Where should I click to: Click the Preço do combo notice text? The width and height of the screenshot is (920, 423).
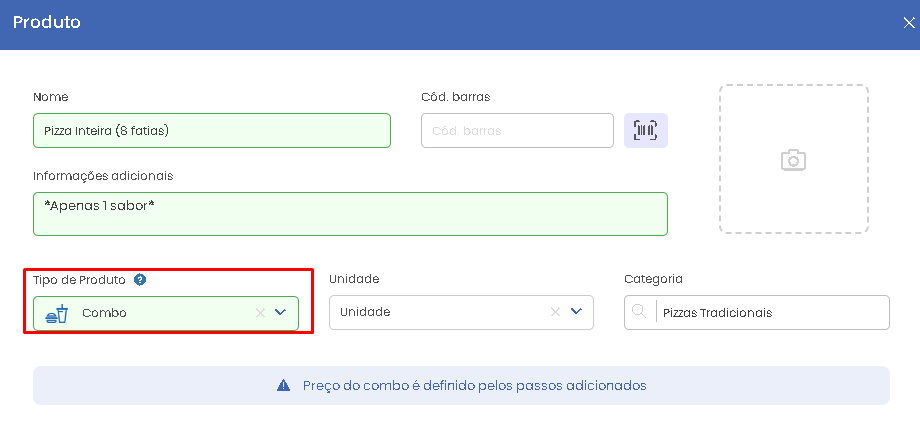pyautogui.click(x=475, y=385)
